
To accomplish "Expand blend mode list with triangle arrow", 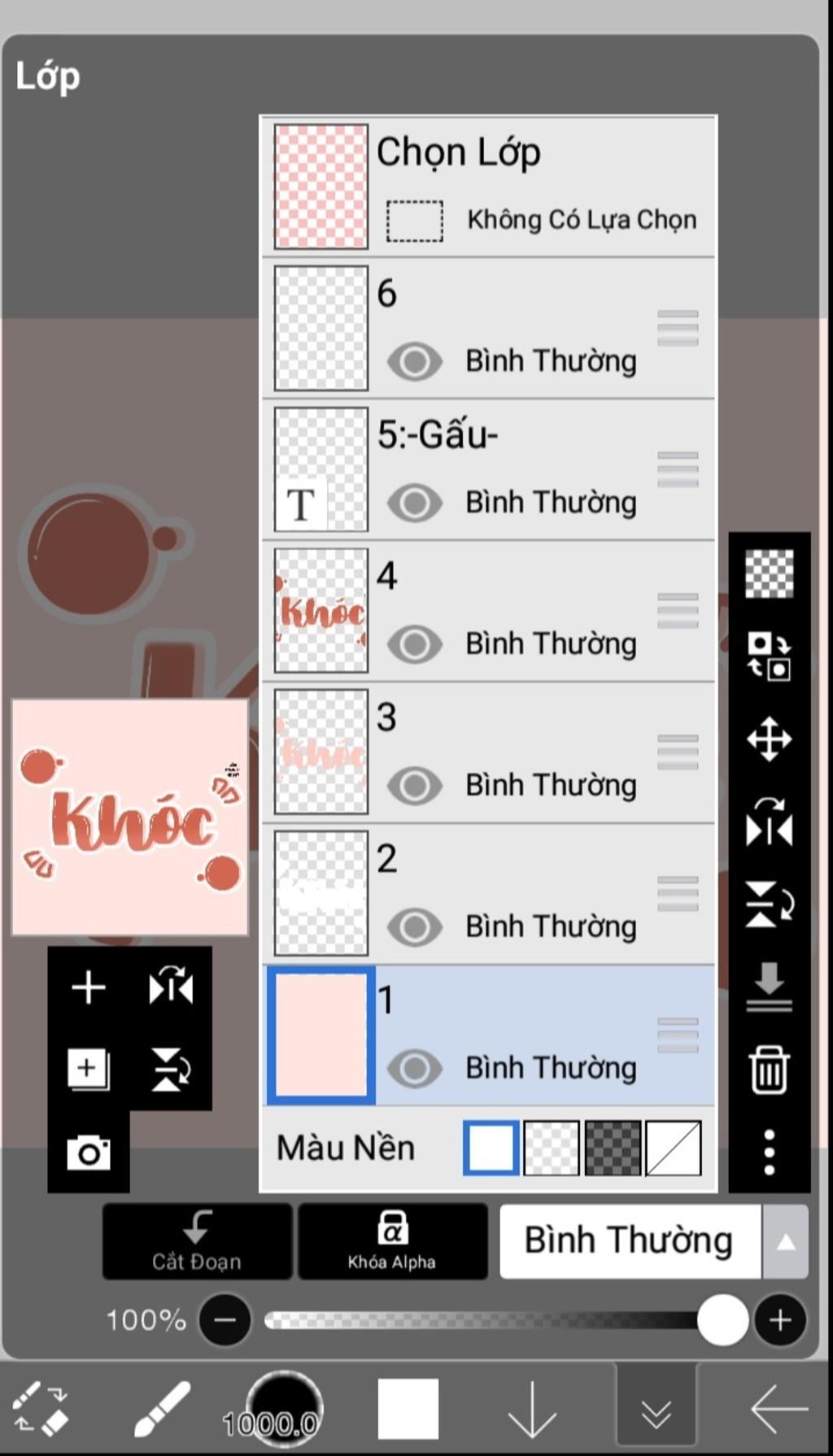I will pyautogui.click(x=786, y=1242).
